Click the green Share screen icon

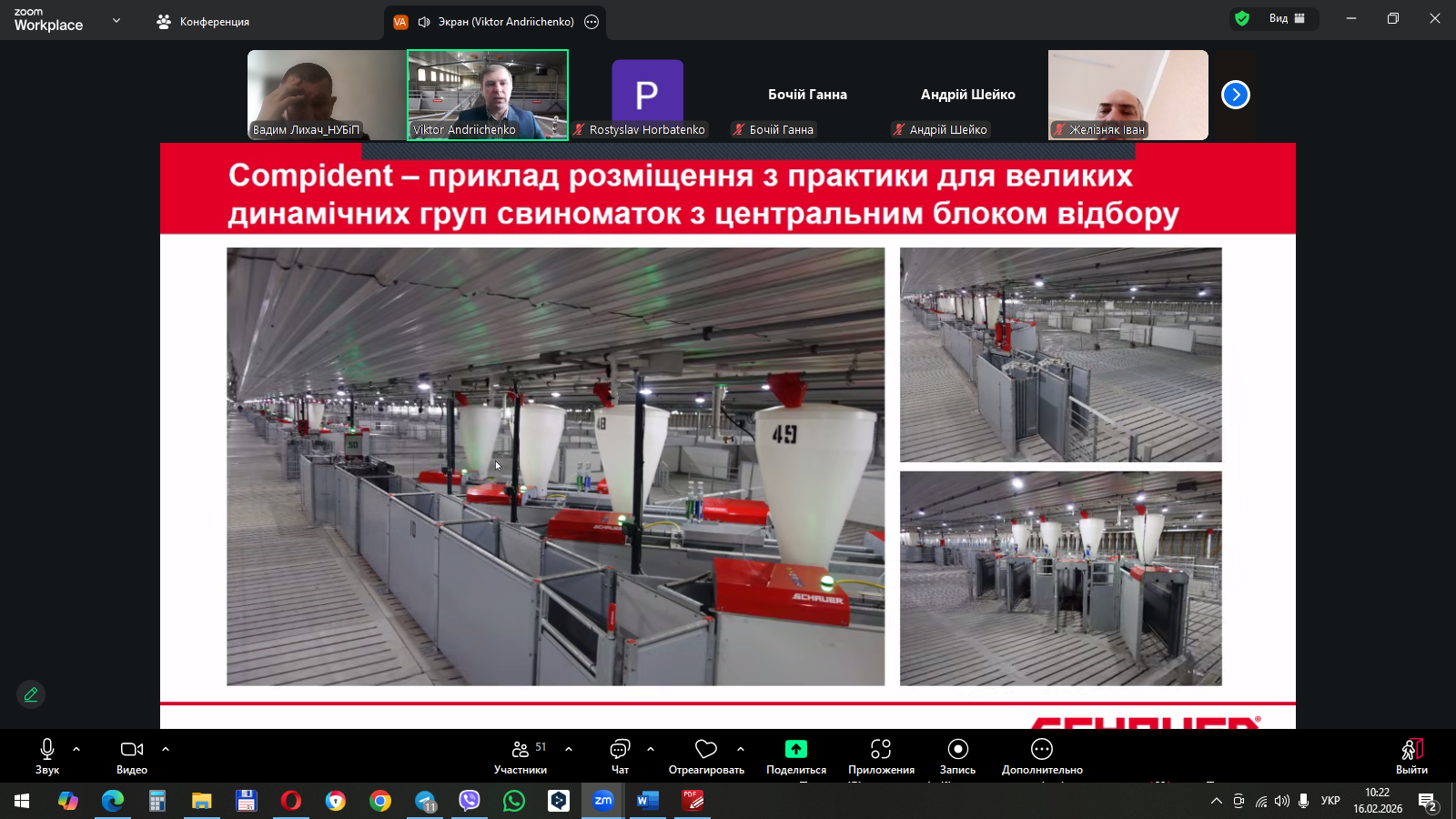[796, 749]
